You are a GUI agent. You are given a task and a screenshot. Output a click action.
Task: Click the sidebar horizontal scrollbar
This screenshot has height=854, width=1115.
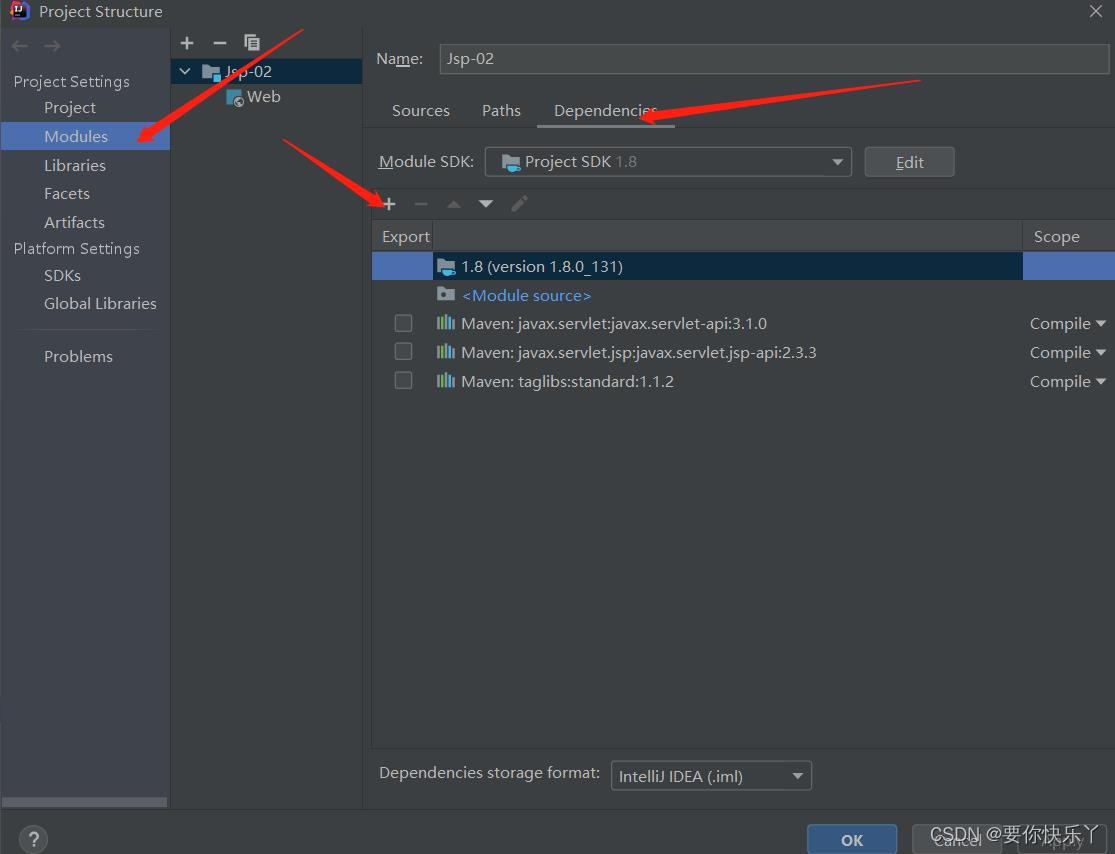pyautogui.click(x=85, y=802)
